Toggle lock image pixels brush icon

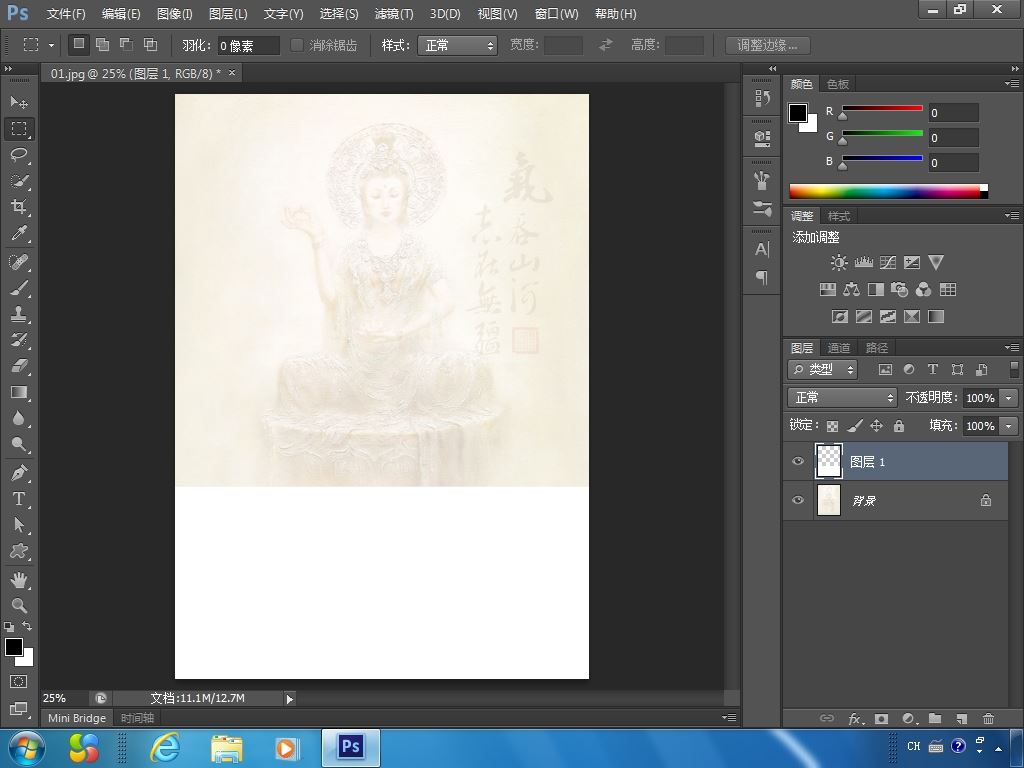coord(854,426)
